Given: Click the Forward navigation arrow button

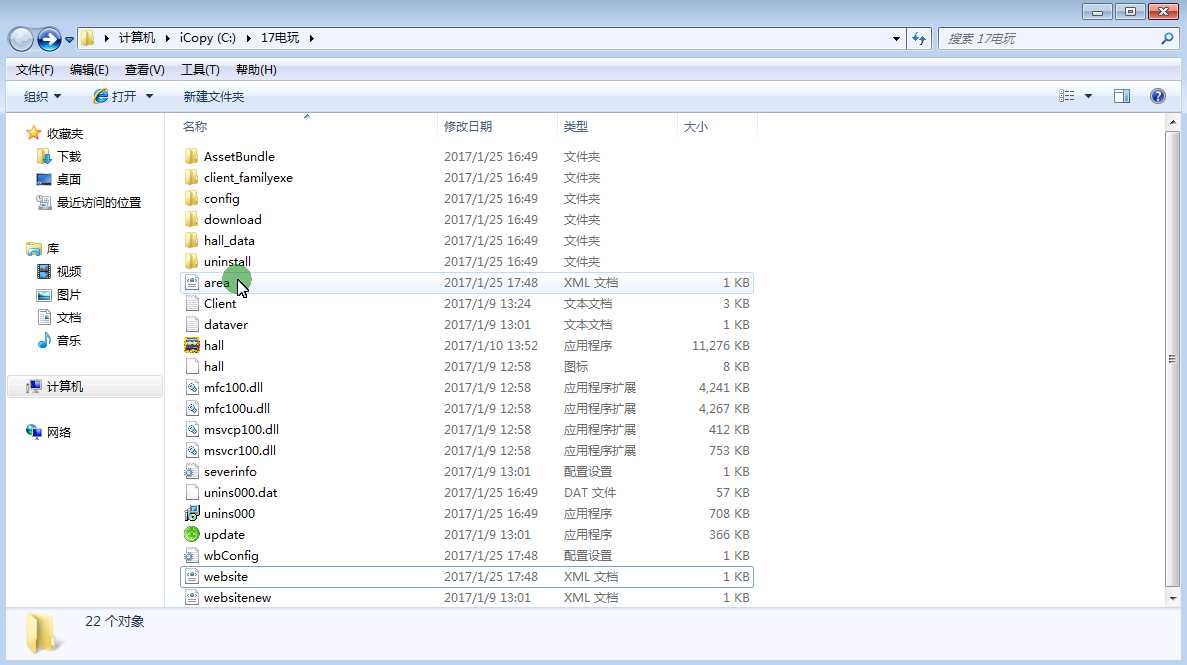Looking at the screenshot, I should [x=49, y=39].
